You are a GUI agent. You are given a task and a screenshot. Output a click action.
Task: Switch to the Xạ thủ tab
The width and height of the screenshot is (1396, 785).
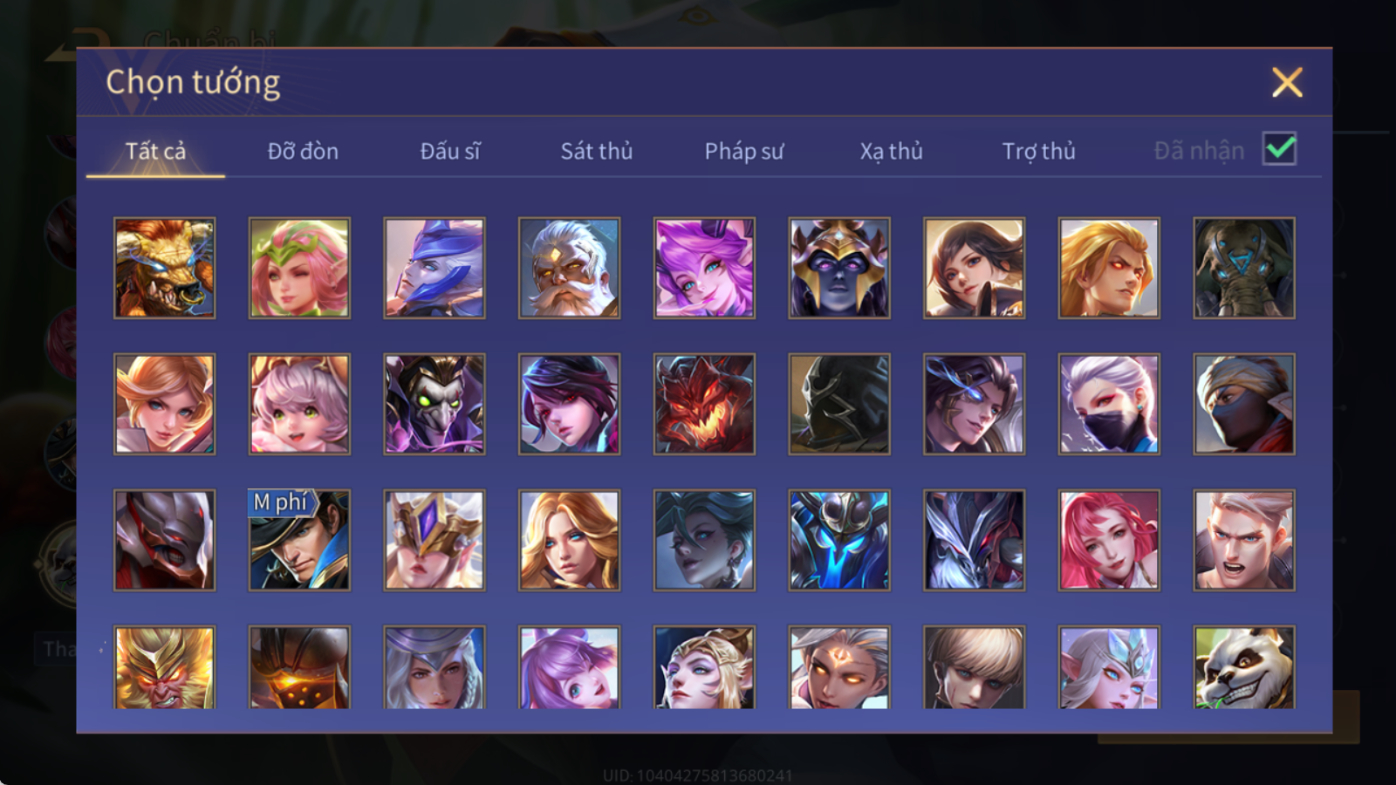coord(891,151)
